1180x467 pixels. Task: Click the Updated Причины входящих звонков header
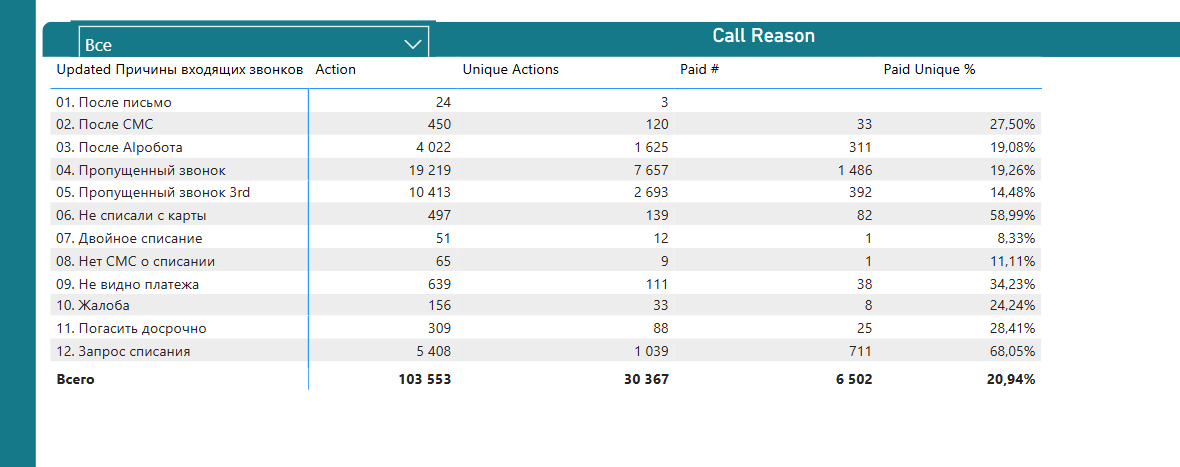pyautogui.click(x=180, y=70)
